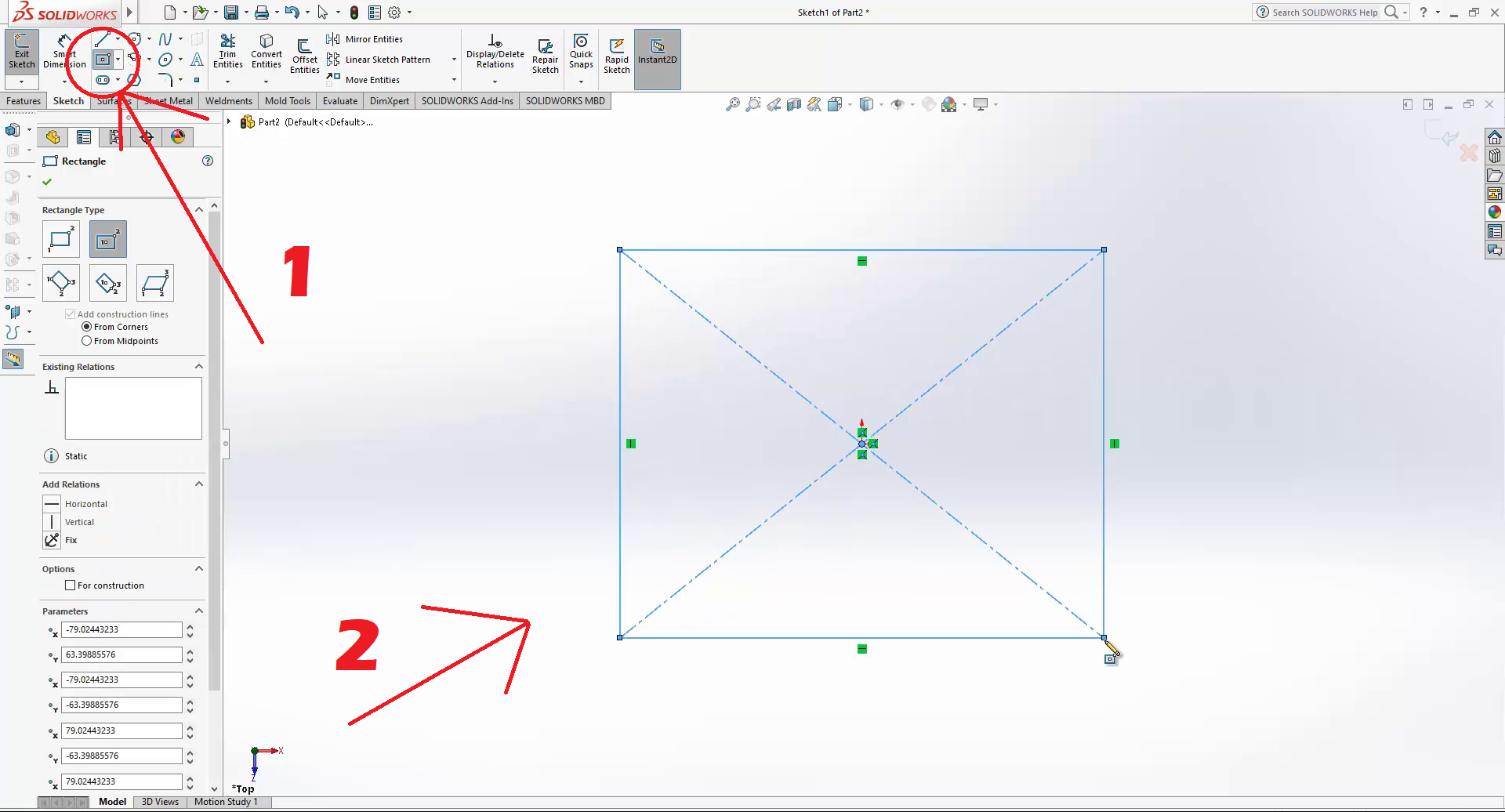Select the Corner Rectangle type icon
This screenshot has width=1505, height=812.
point(60,239)
